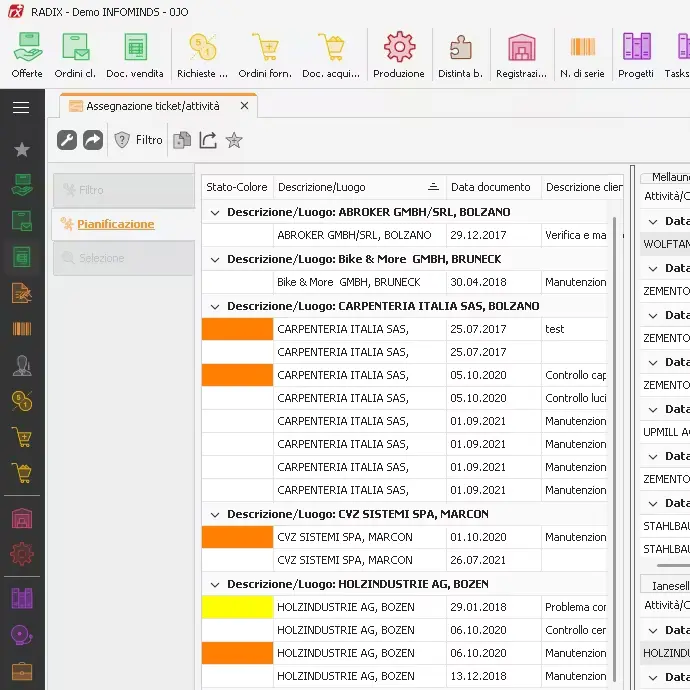This screenshot has height=690, width=690.
Task: Open Progetti binders icon
Action: (636, 55)
